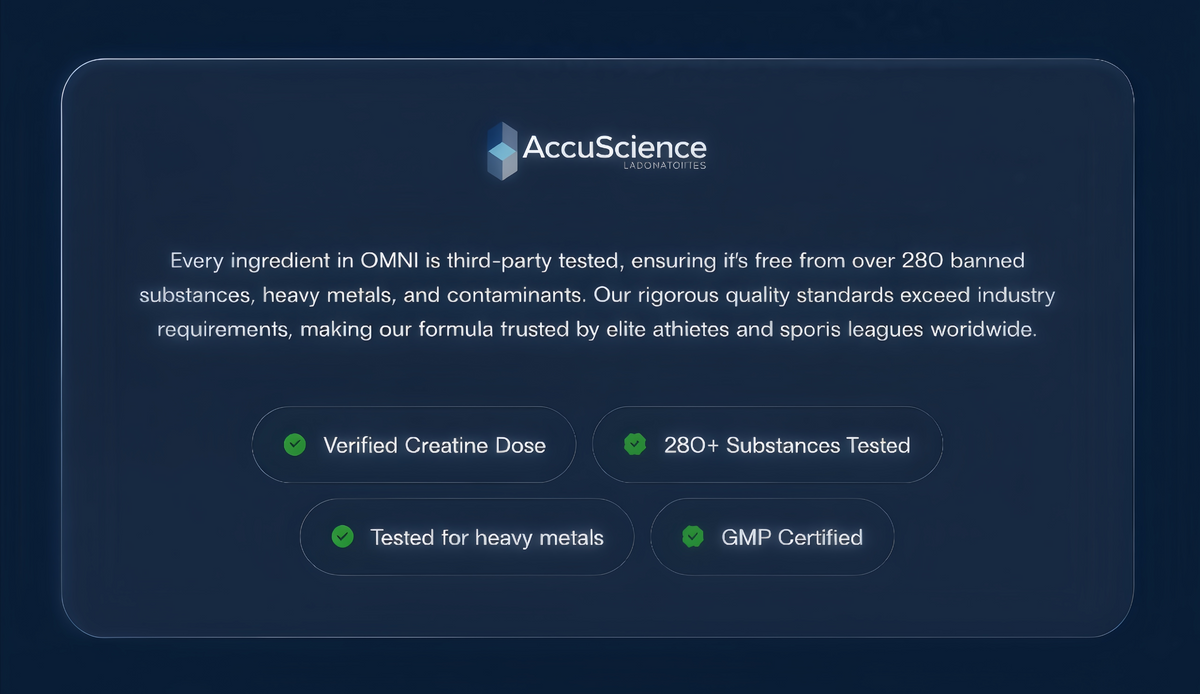This screenshot has height=694, width=1200.
Task: Click the phrase elite athletes
Action: pyautogui.click(x=686, y=330)
